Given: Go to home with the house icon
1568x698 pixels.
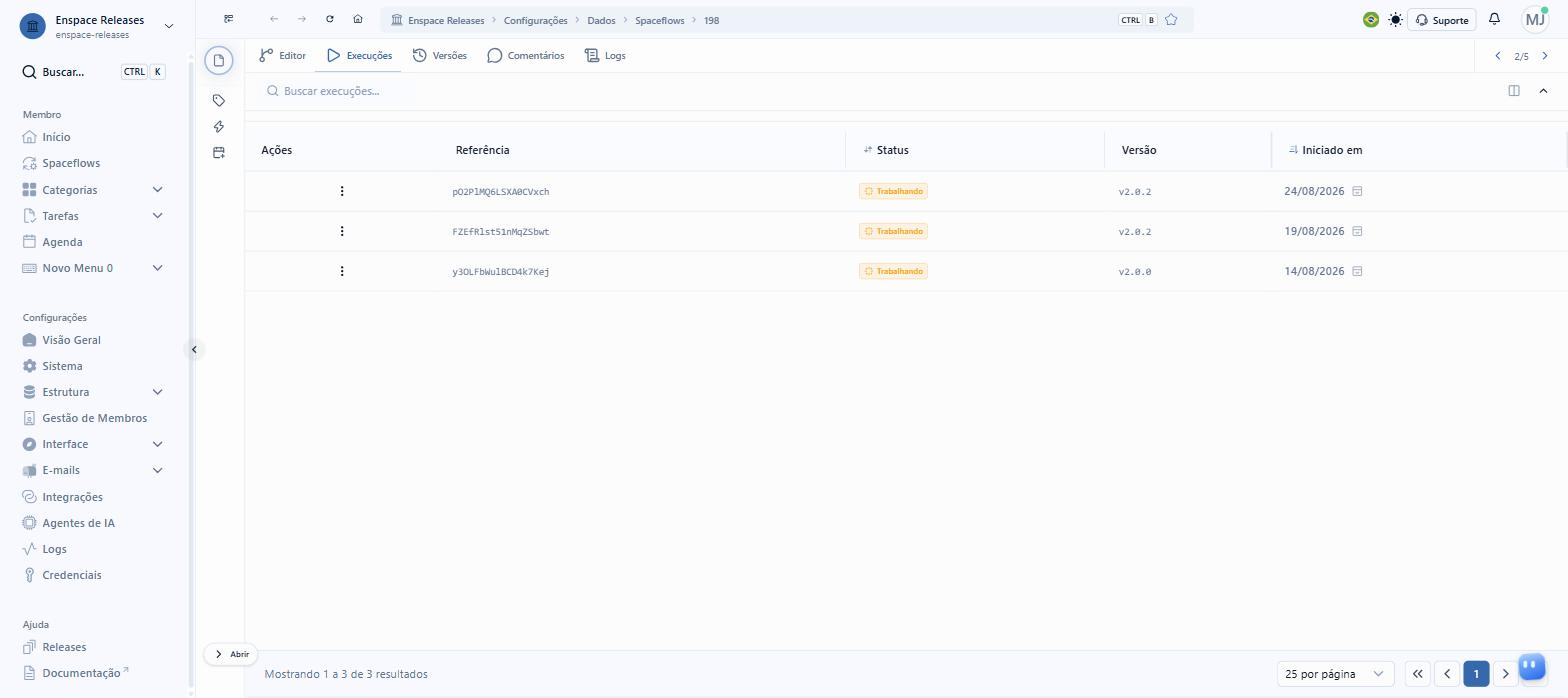Looking at the screenshot, I should click(358, 19).
